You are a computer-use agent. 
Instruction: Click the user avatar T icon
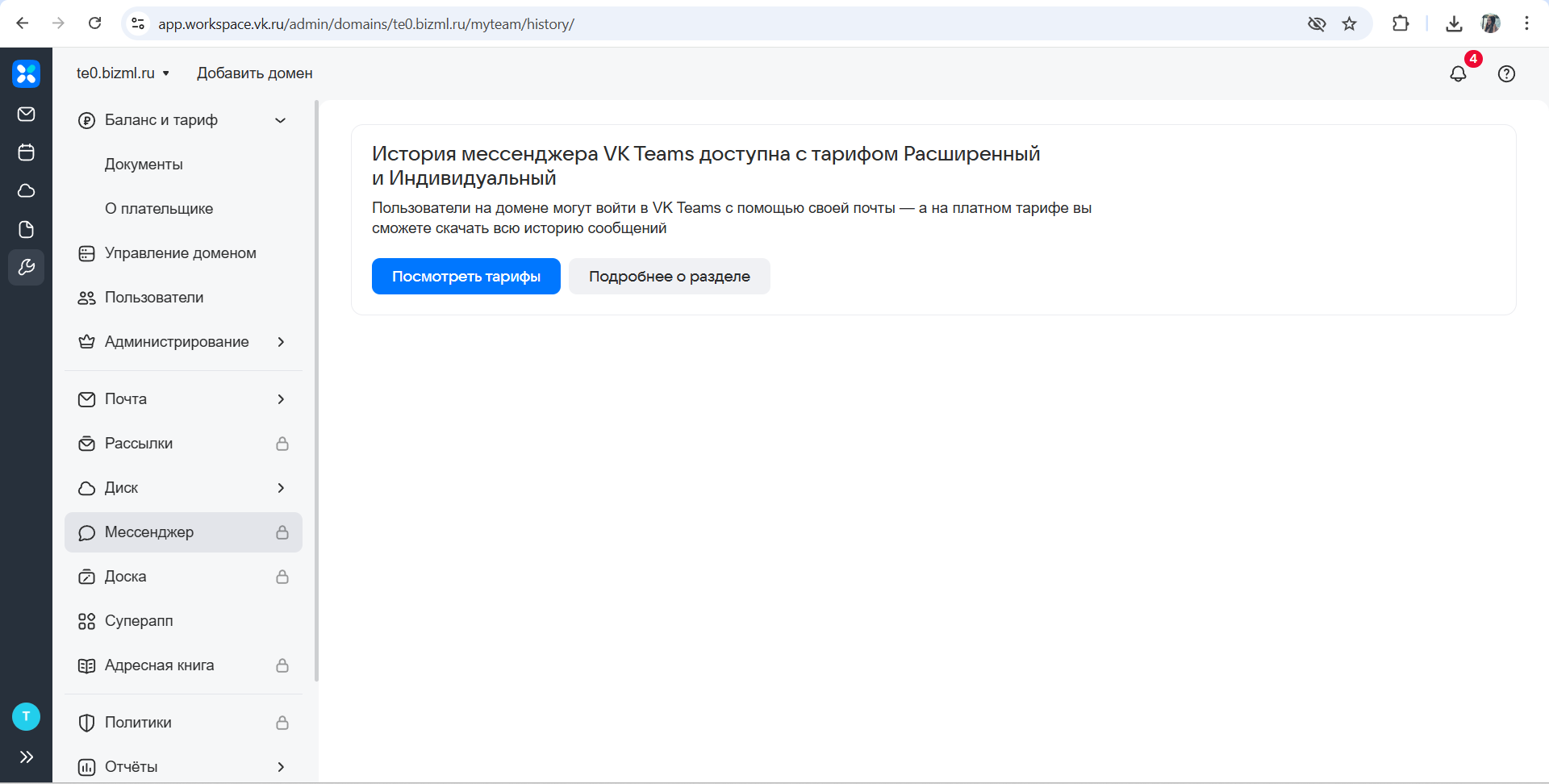(x=26, y=716)
